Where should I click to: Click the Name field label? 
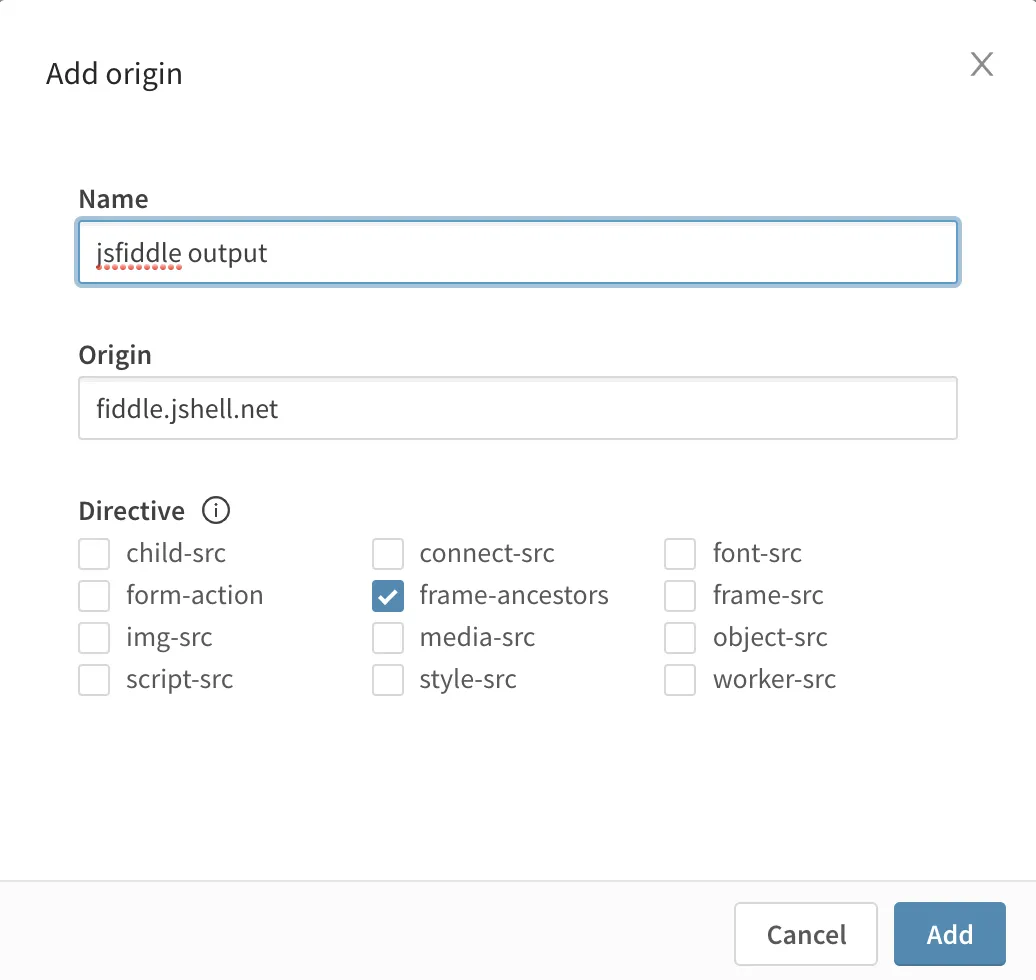(x=113, y=199)
